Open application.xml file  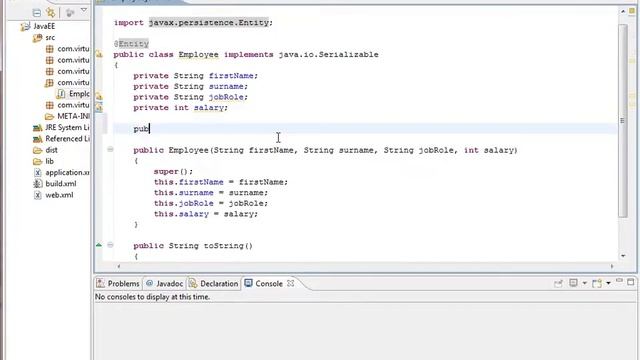(x=67, y=172)
